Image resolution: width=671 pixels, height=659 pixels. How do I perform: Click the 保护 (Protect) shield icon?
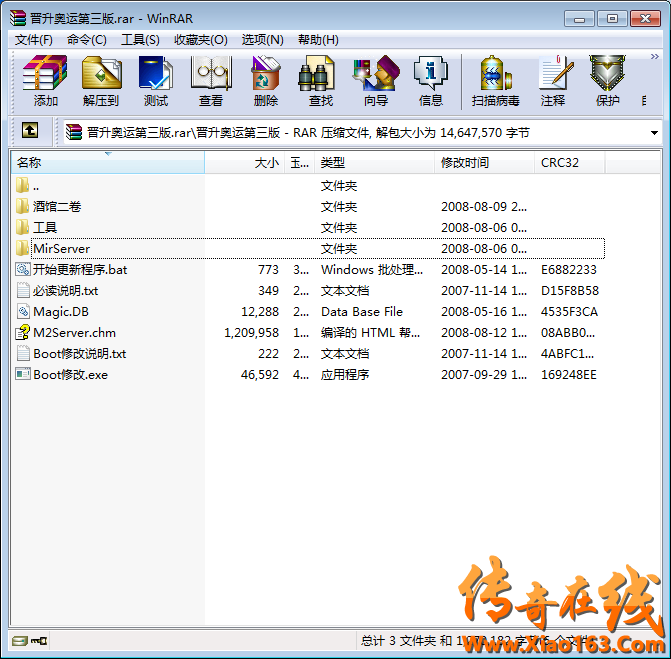[607, 81]
